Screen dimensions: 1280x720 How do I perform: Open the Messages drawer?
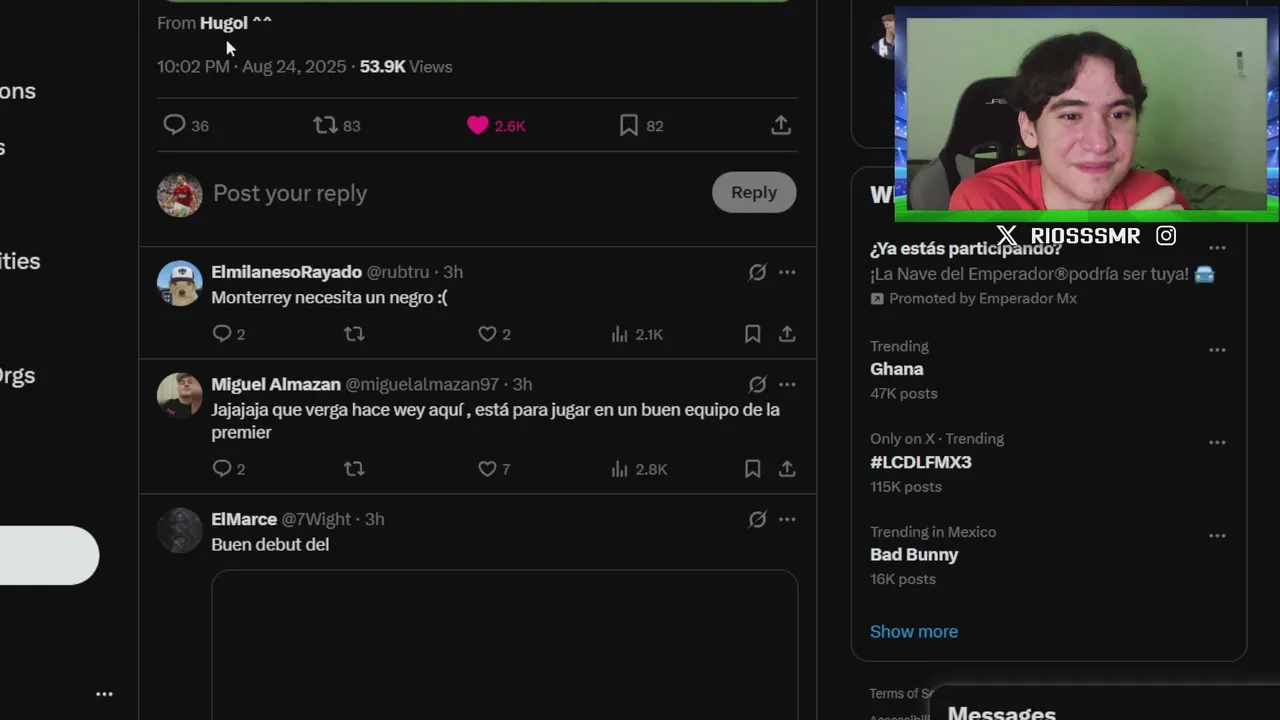click(1104, 703)
